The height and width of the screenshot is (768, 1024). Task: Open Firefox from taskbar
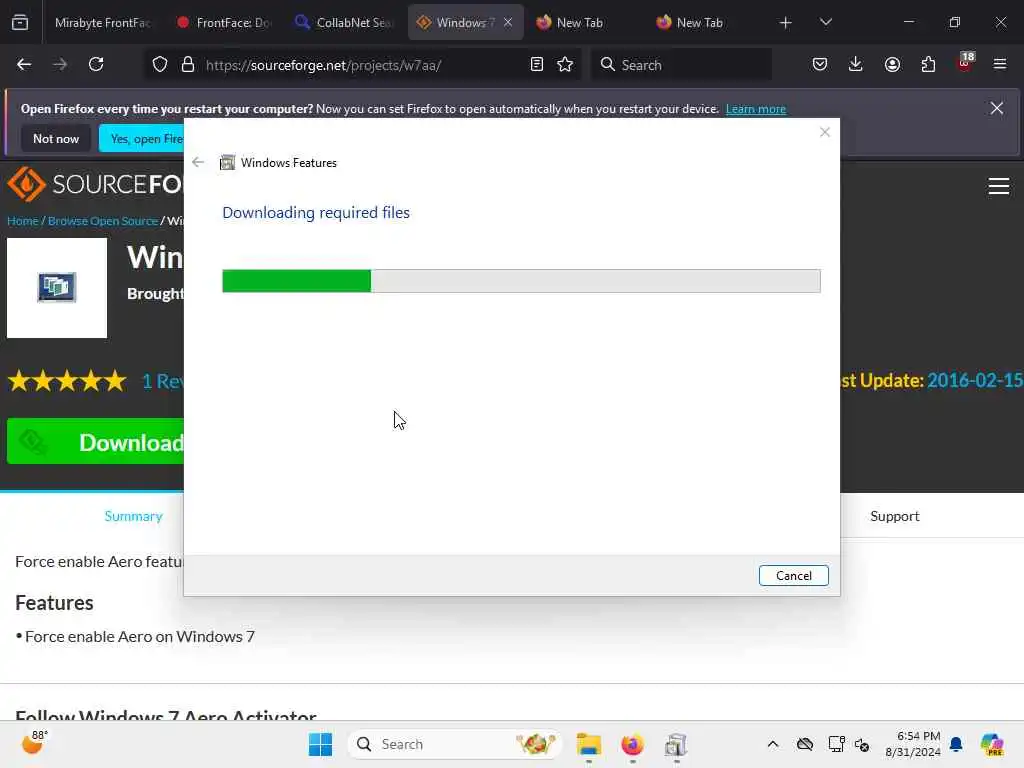click(632, 744)
